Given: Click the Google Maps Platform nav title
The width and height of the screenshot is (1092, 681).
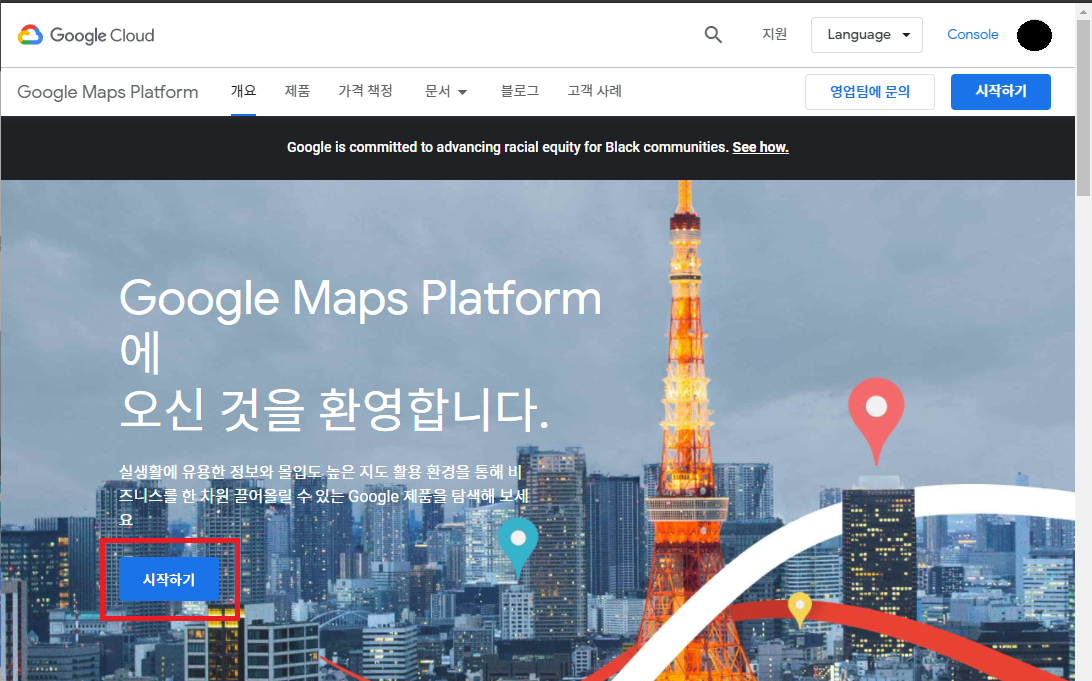Looking at the screenshot, I should click(x=108, y=92).
